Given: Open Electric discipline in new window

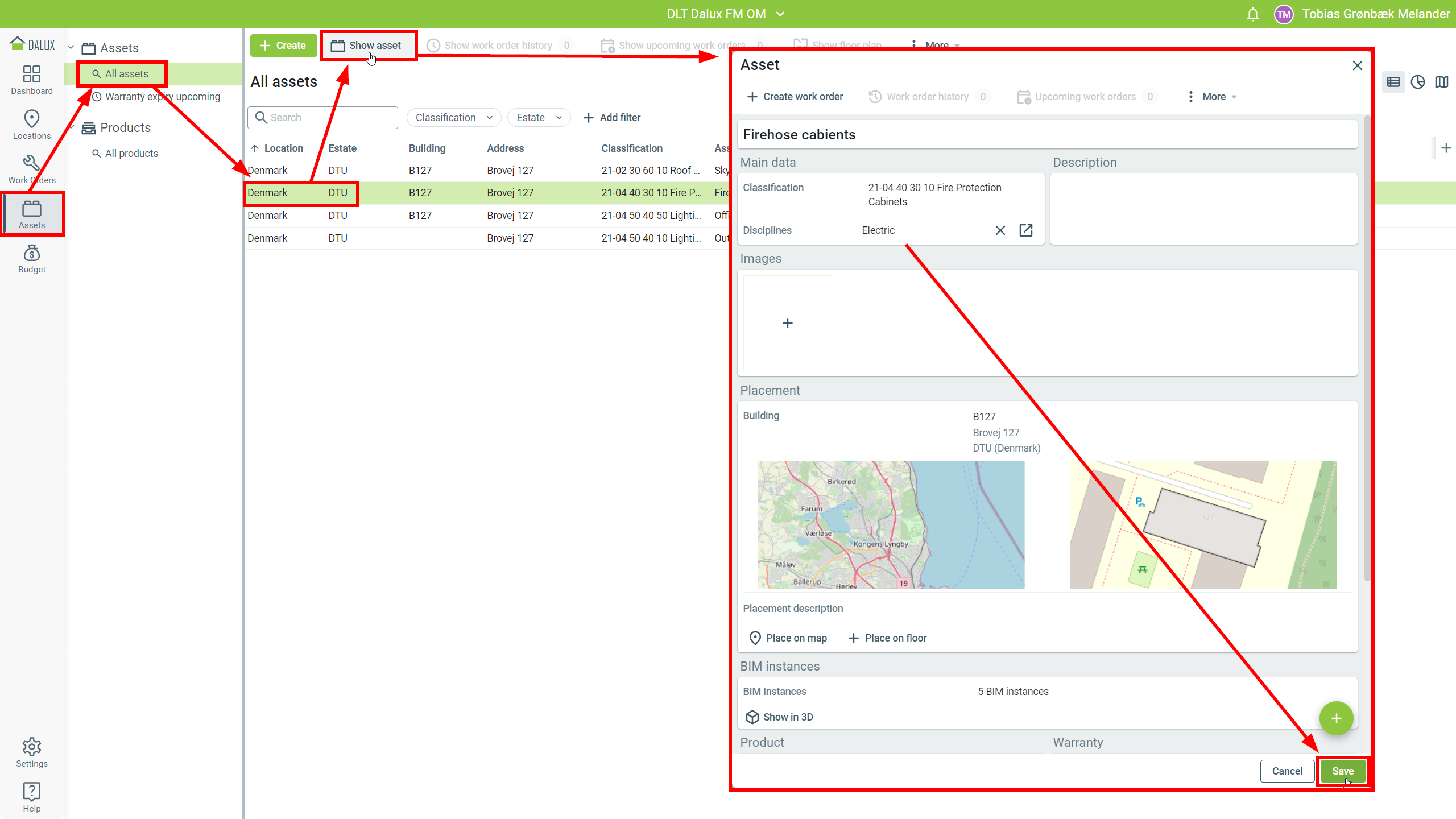Looking at the screenshot, I should coord(1026,230).
